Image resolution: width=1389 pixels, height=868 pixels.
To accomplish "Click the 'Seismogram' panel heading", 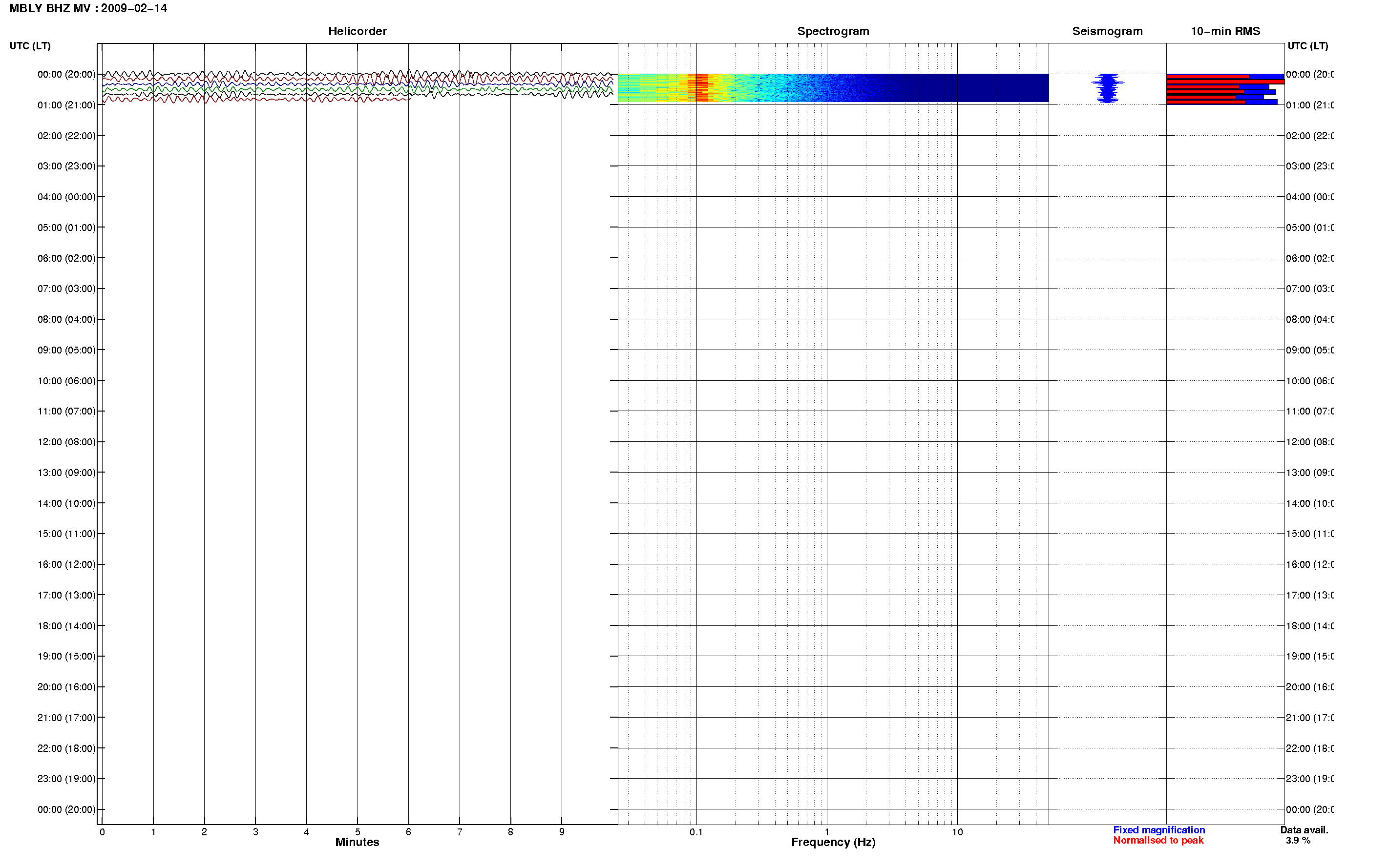I will click(1107, 32).
